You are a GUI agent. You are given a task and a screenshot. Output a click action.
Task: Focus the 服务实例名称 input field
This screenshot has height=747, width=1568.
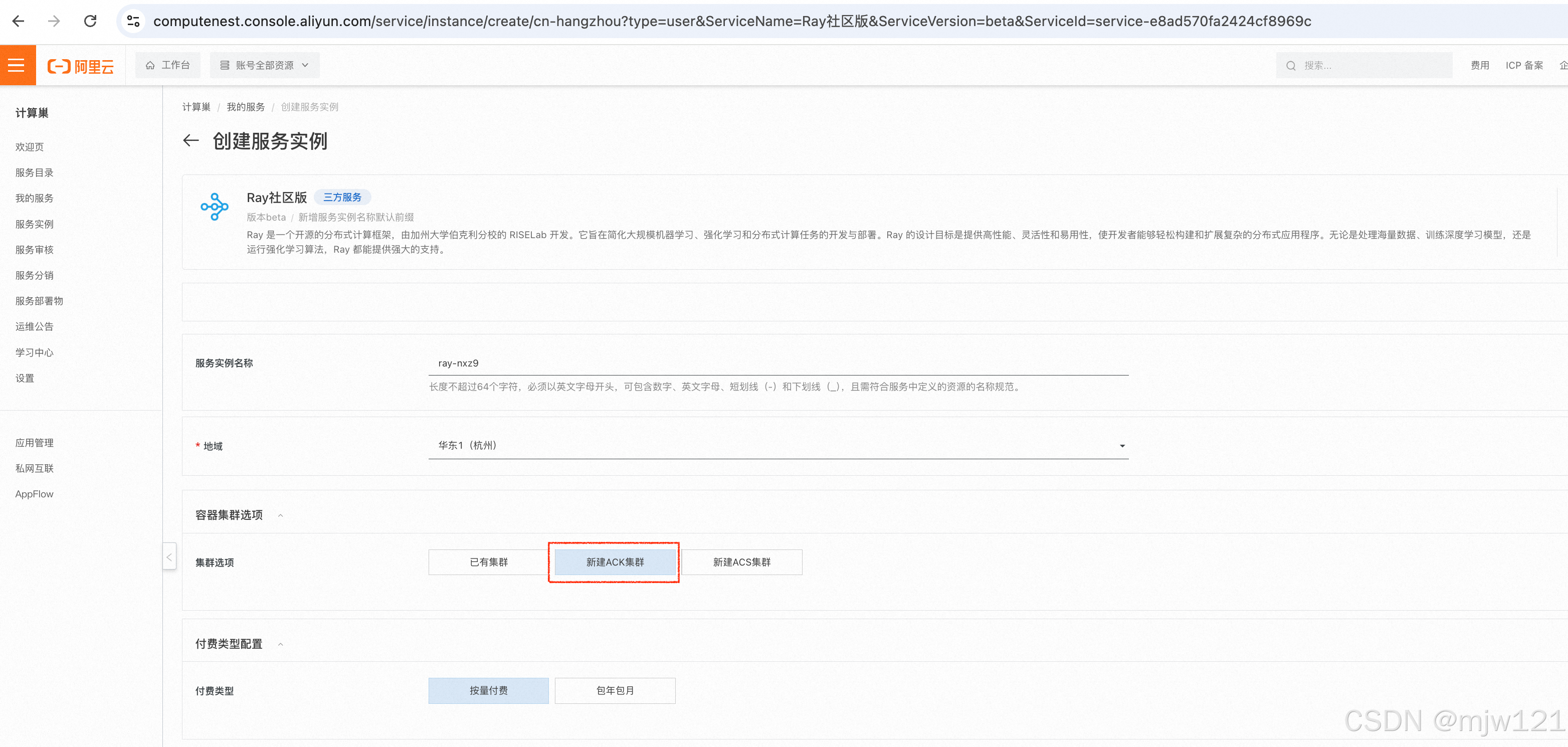[778, 363]
